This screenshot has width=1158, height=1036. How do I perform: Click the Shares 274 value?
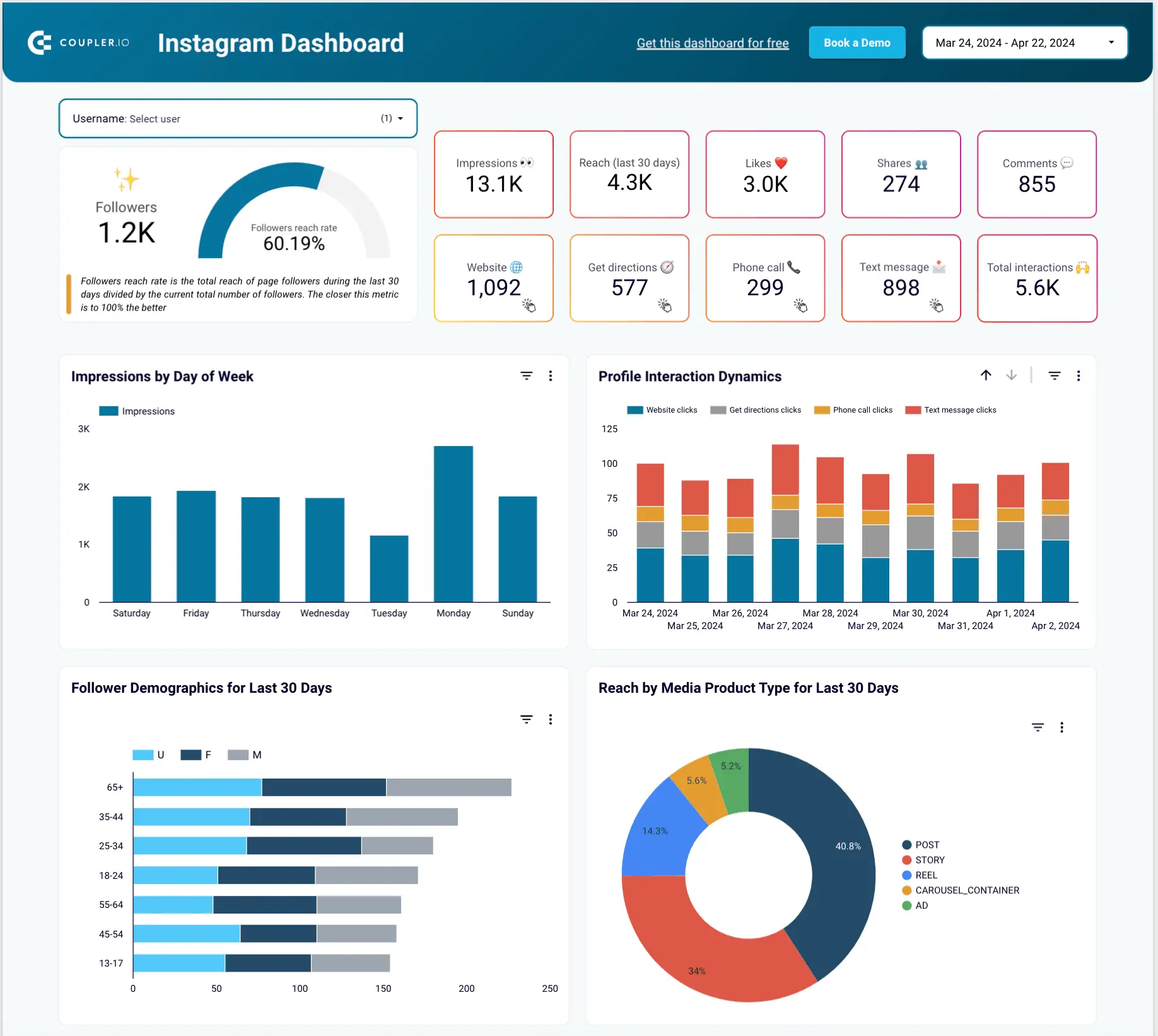901,184
